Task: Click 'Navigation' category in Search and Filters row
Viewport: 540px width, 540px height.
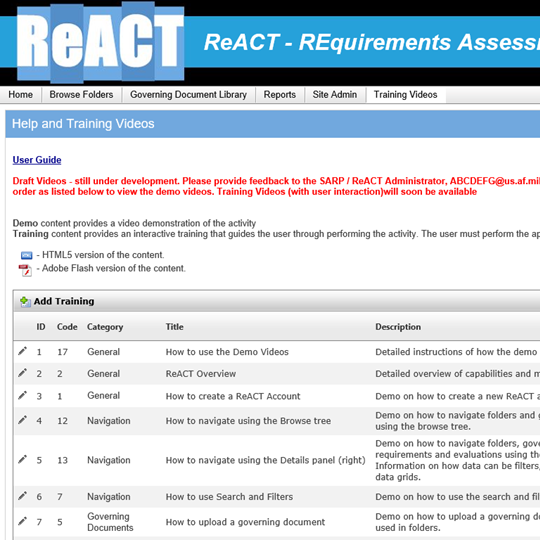Action: click(x=109, y=497)
